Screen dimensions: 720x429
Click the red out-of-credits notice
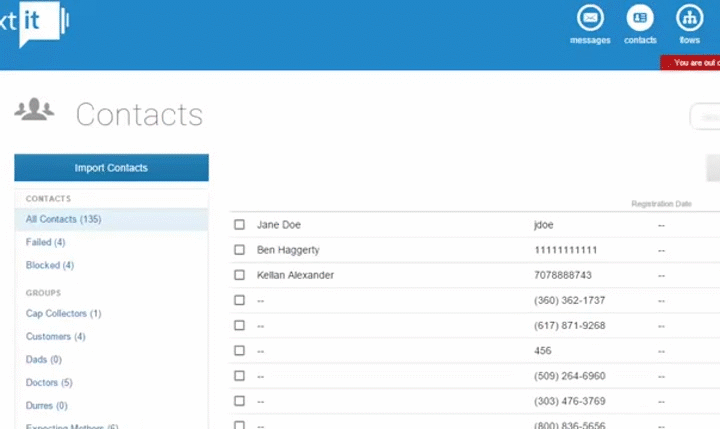691,63
